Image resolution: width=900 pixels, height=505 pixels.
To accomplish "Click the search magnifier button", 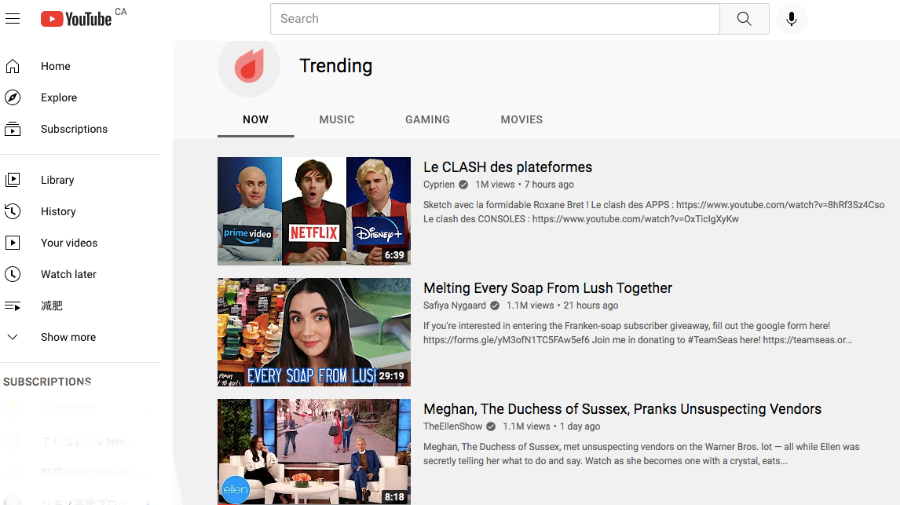I will (744, 18).
